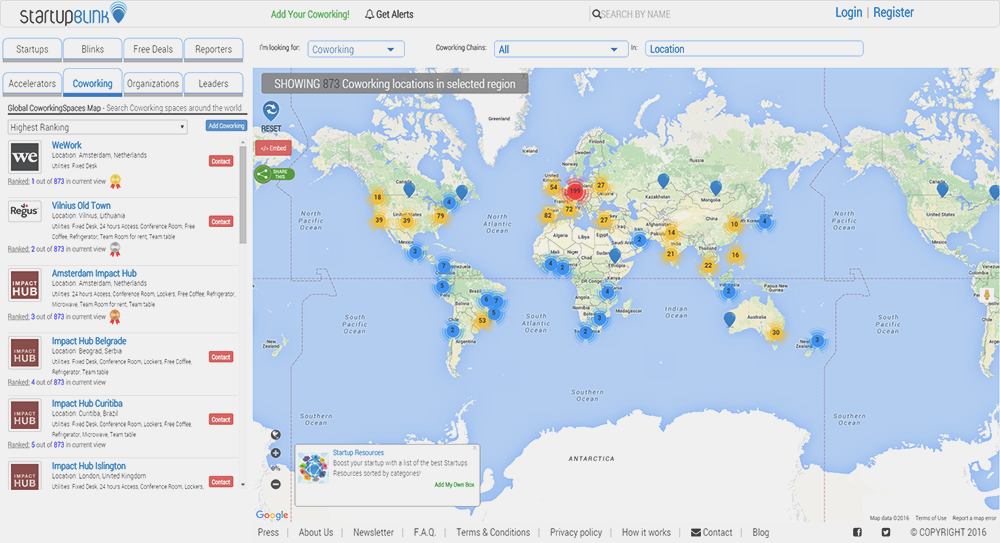Open the Login link
The width and height of the screenshot is (1000, 543).
click(848, 13)
